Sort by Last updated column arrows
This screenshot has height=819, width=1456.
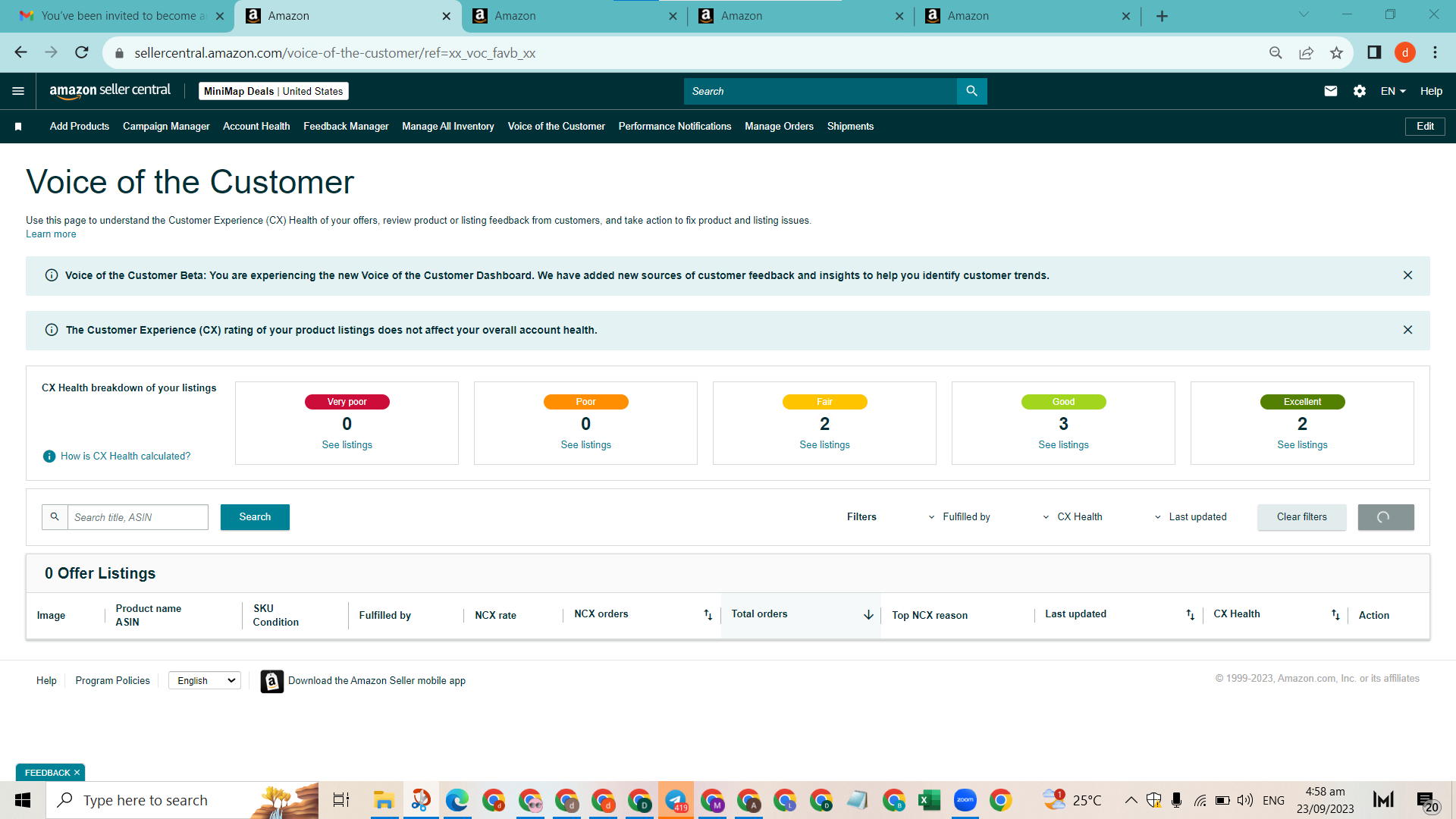(1190, 615)
